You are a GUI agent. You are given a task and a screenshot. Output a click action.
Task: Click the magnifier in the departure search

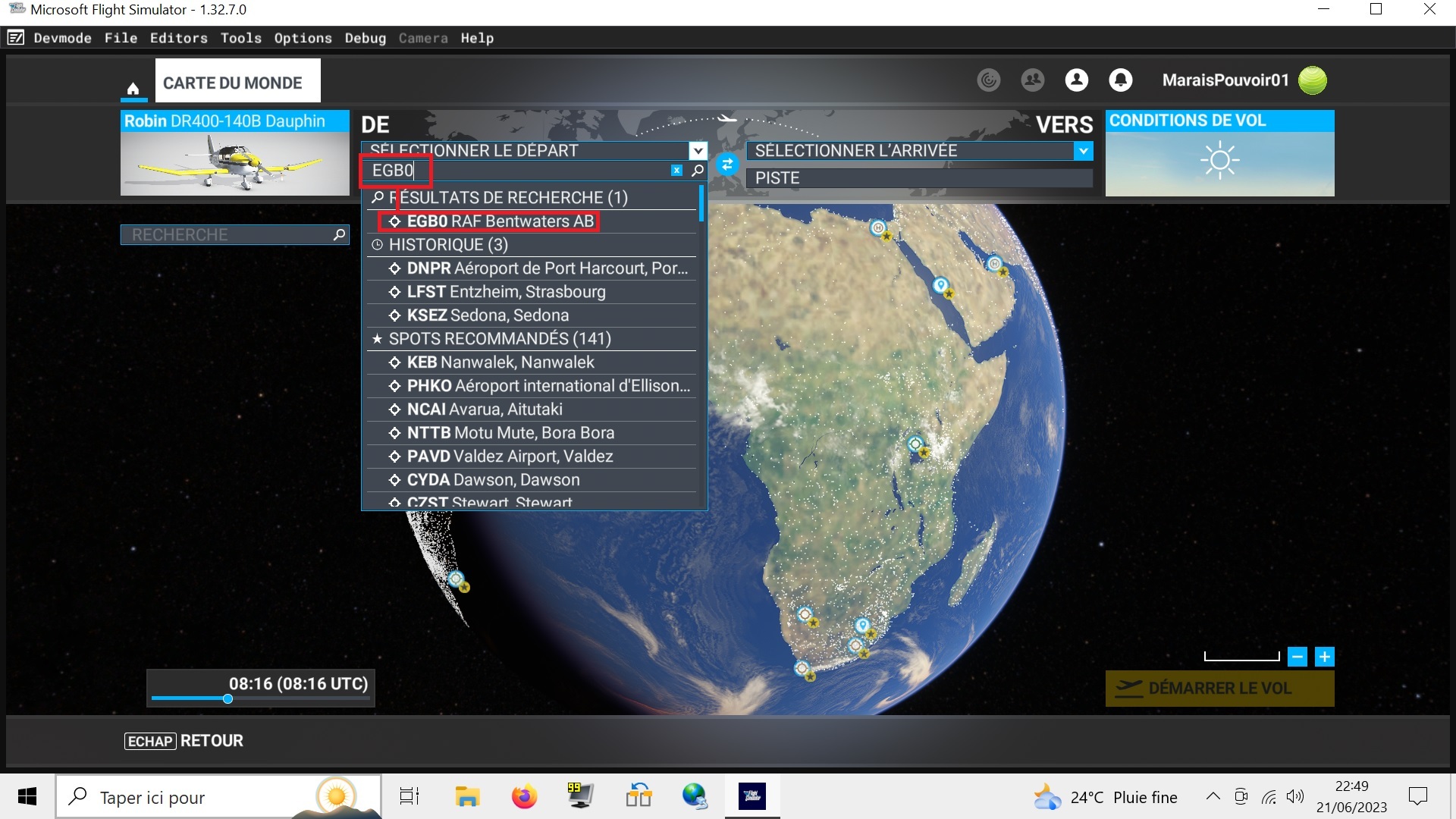(698, 171)
